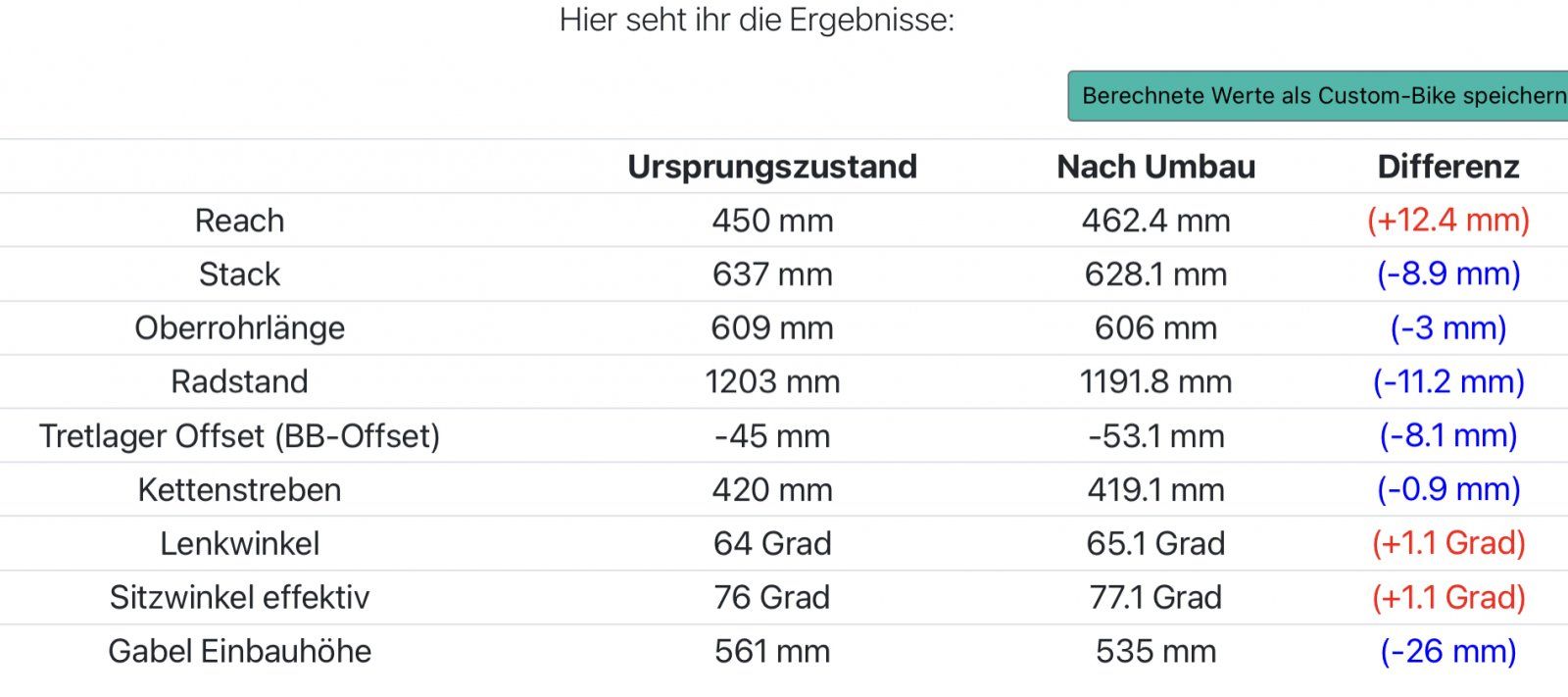Select the 'Reach' row label
The height and width of the screenshot is (697, 1568).
click(239, 221)
